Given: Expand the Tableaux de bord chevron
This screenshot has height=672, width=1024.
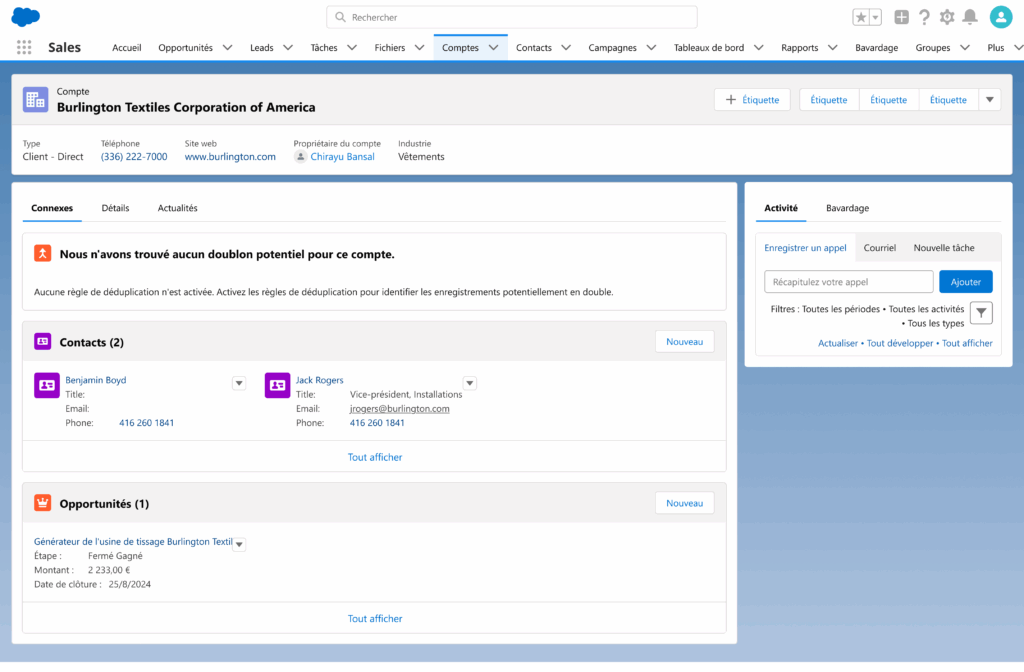Looking at the screenshot, I should pos(759,48).
